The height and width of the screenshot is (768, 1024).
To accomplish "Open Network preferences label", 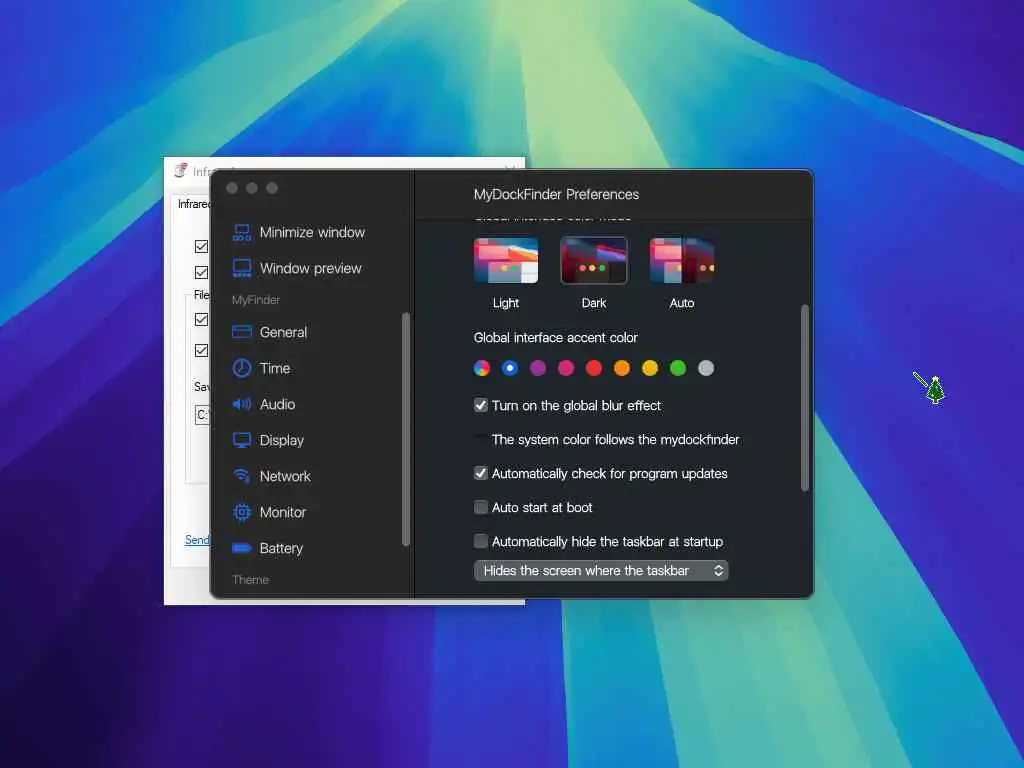I will tap(285, 476).
